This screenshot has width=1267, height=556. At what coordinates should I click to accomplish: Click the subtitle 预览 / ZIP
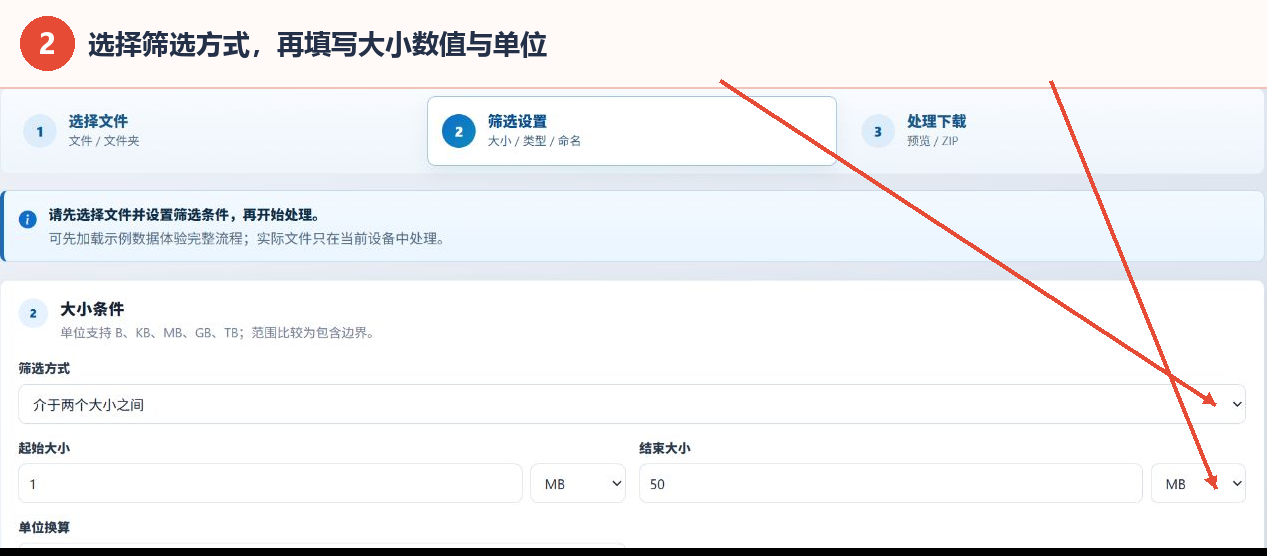[933, 141]
